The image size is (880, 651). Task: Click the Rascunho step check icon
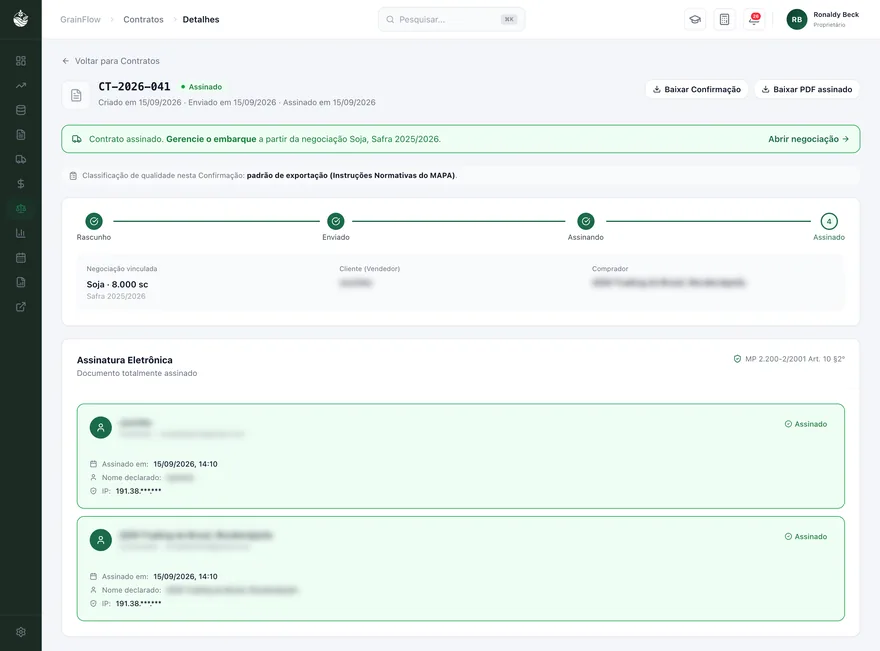coord(94,221)
